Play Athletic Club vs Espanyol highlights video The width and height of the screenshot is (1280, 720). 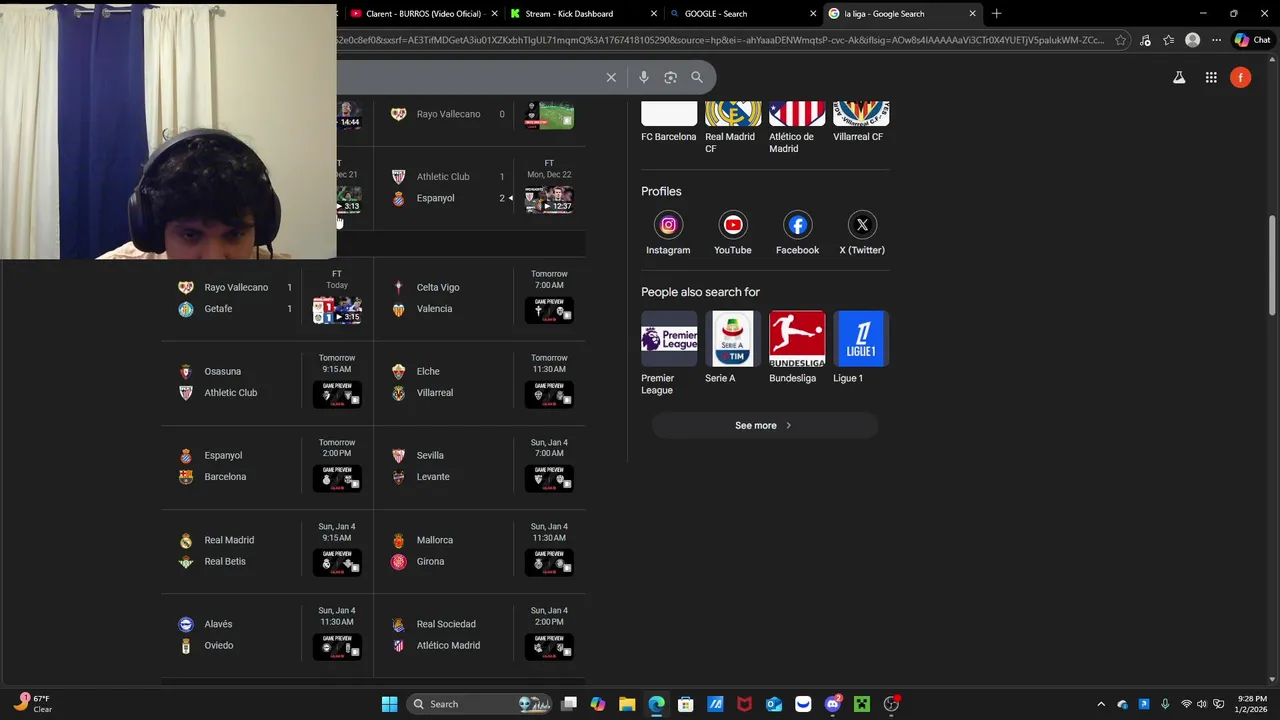(x=549, y=199)
